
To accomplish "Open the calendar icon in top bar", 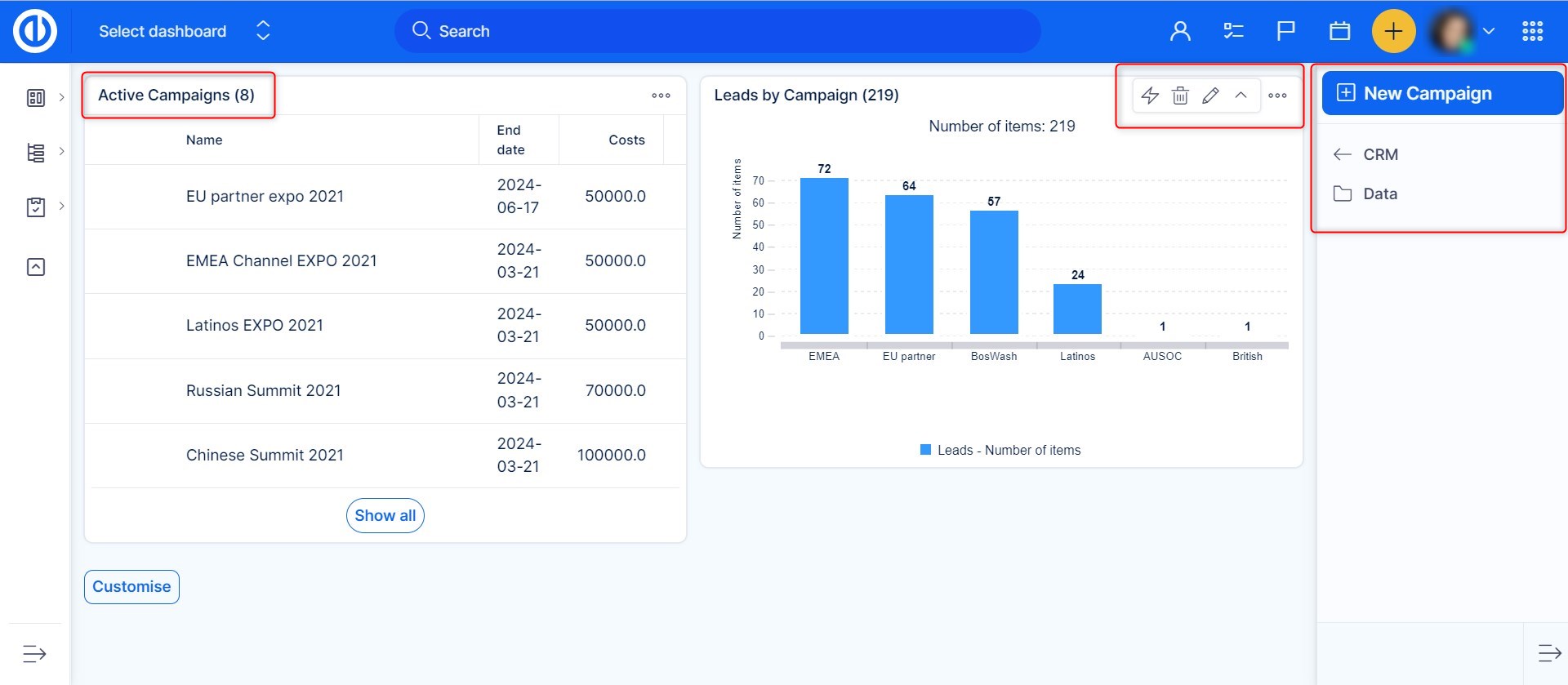I will [x=1339, y=31].
